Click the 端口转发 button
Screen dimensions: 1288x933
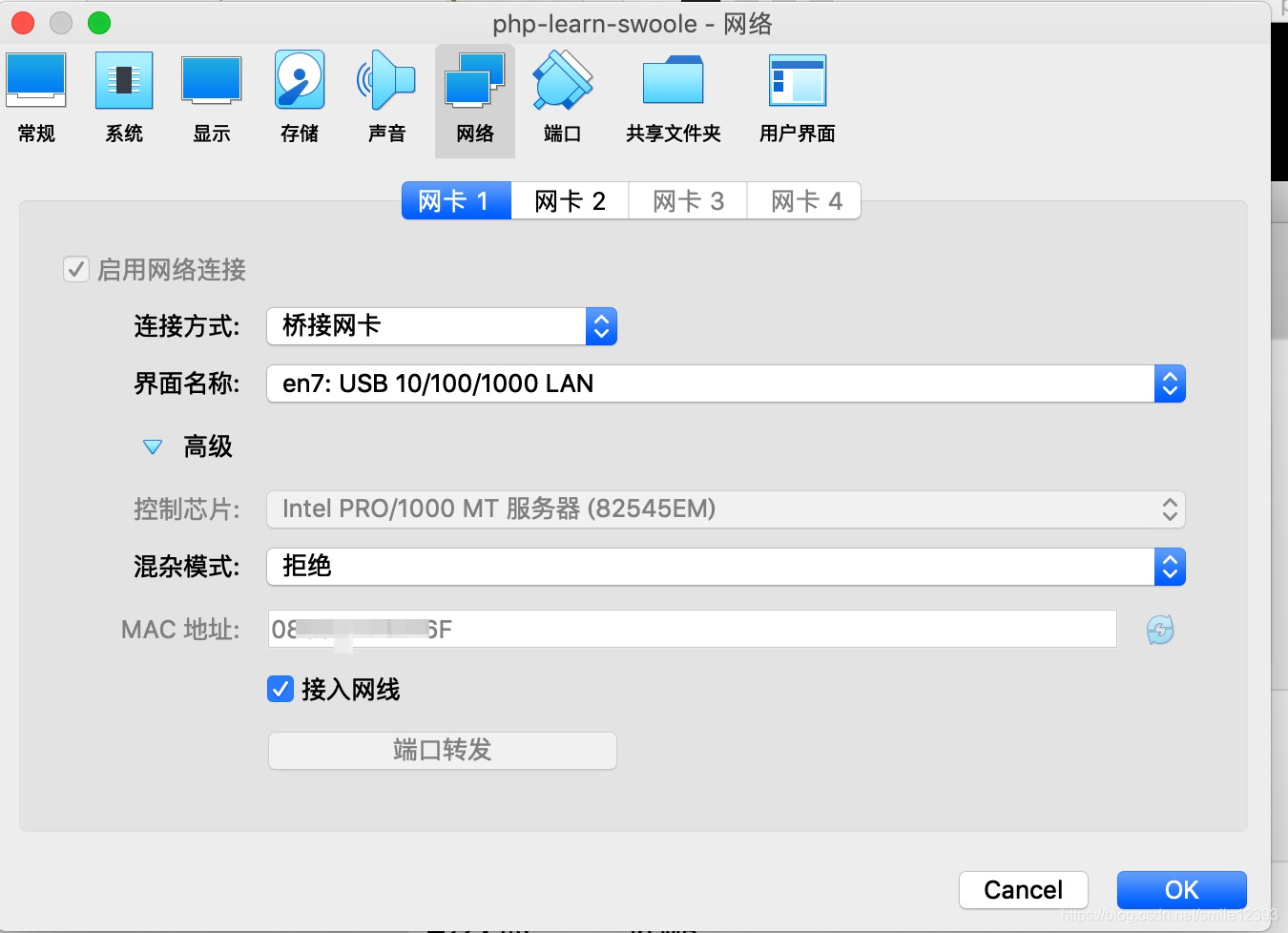pyautogui.click(x=442, y=751)
